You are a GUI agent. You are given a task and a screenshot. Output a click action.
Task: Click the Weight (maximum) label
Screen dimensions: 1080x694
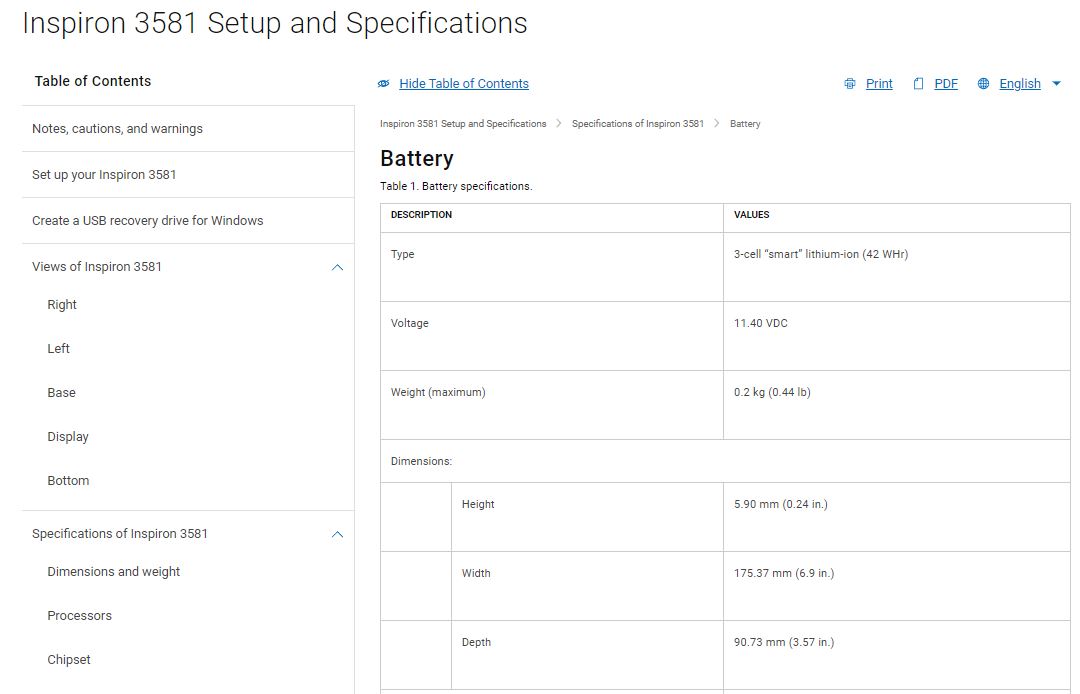pos(438,392)
